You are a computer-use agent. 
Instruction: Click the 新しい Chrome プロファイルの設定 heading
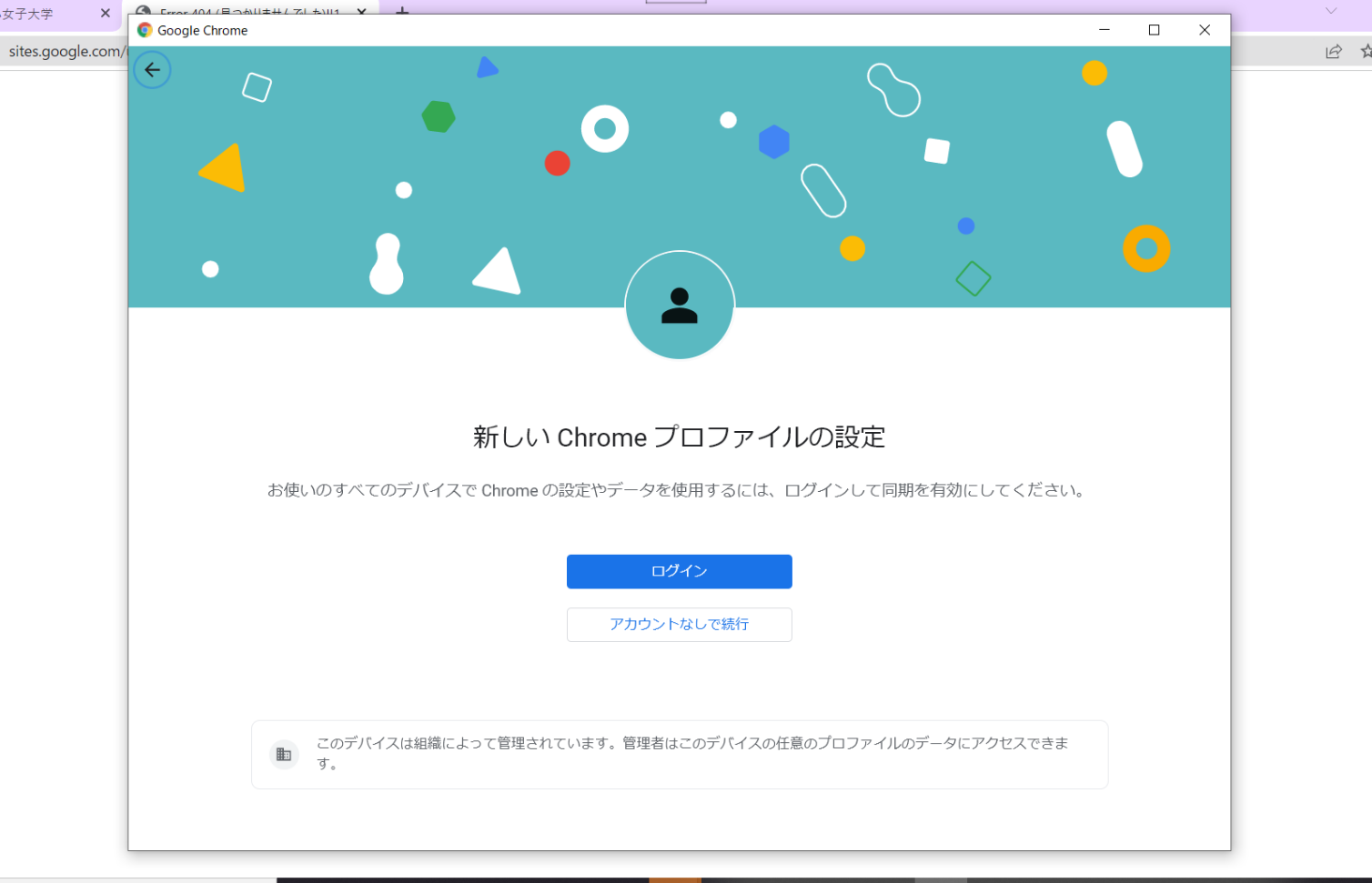coord(679,437)
